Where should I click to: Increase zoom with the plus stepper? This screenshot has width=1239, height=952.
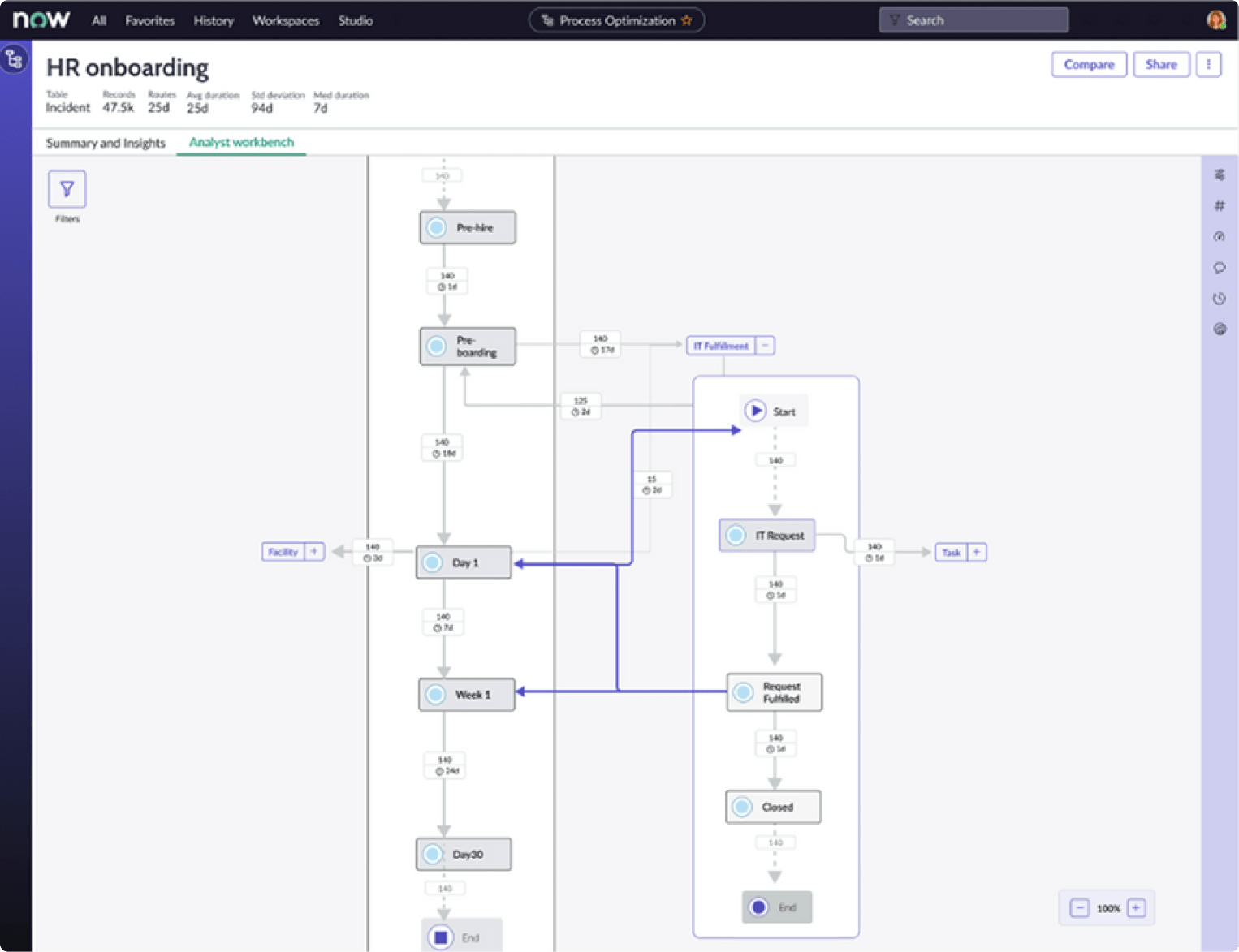point(1138,907)
